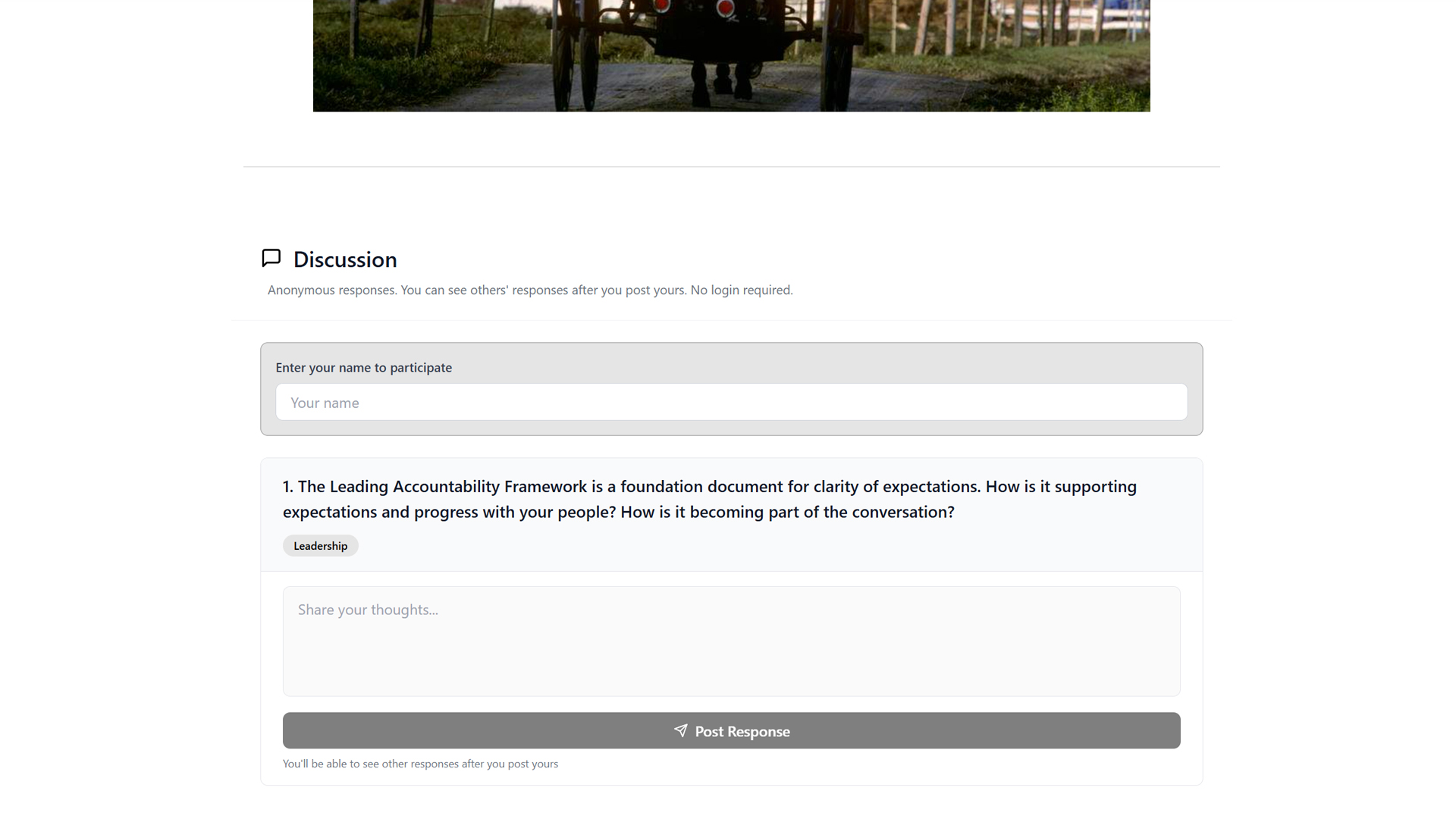1456x819 pixels.
Task: Click the Discussion heading text
Action: pos(345,259)
